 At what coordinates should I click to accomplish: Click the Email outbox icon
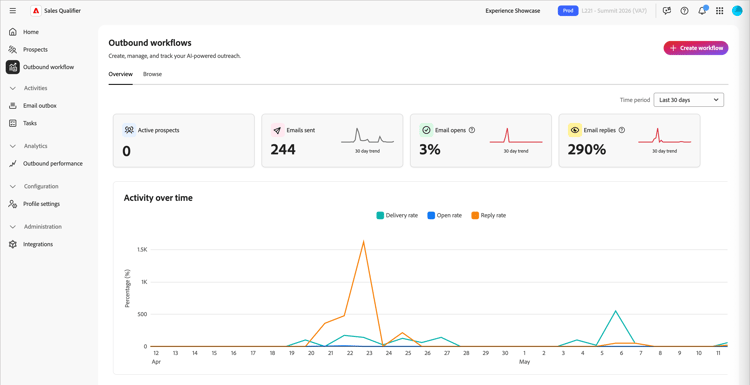(13, 106)
